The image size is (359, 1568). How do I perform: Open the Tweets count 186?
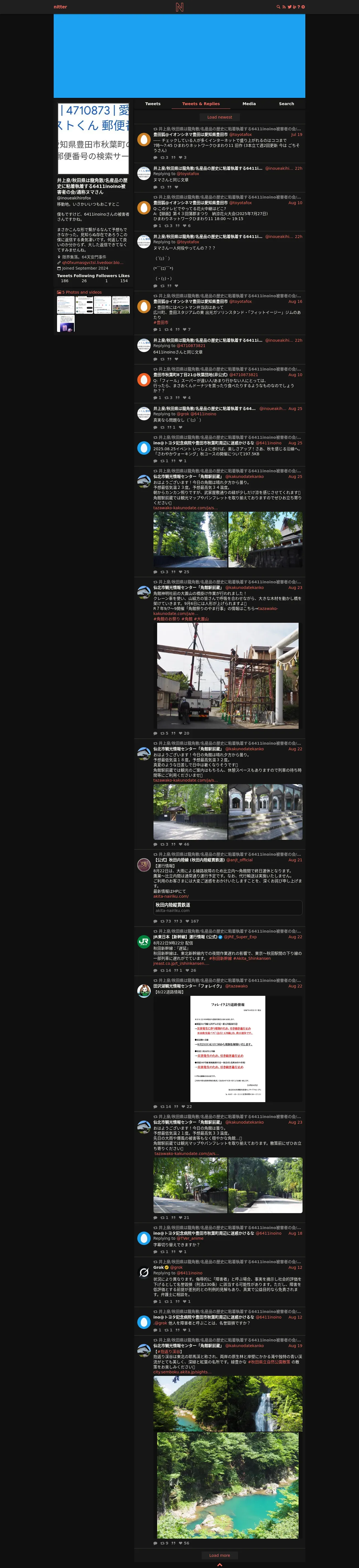65,280
